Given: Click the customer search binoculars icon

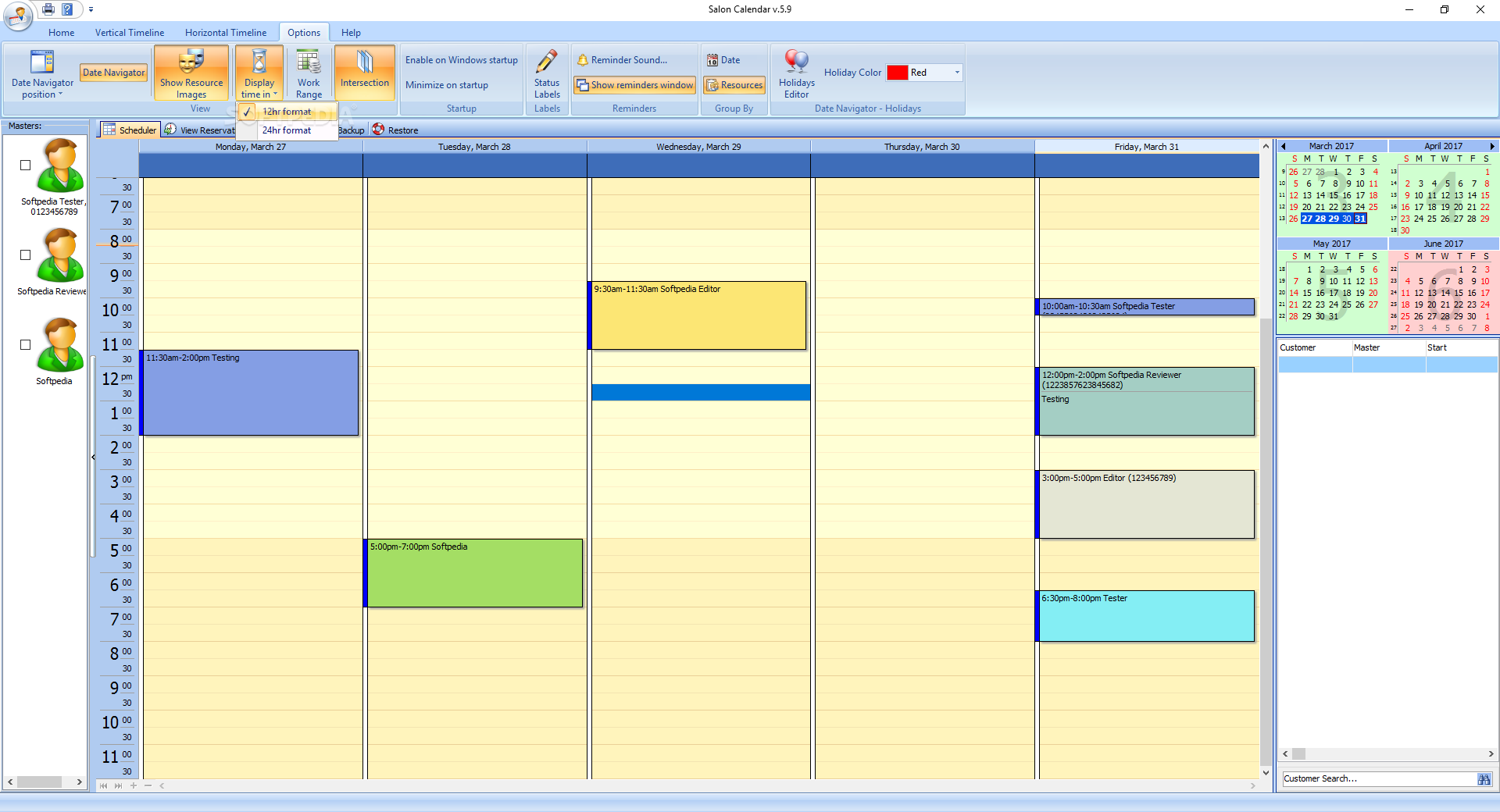Looking at the screenshot, I should [1484, 778].
